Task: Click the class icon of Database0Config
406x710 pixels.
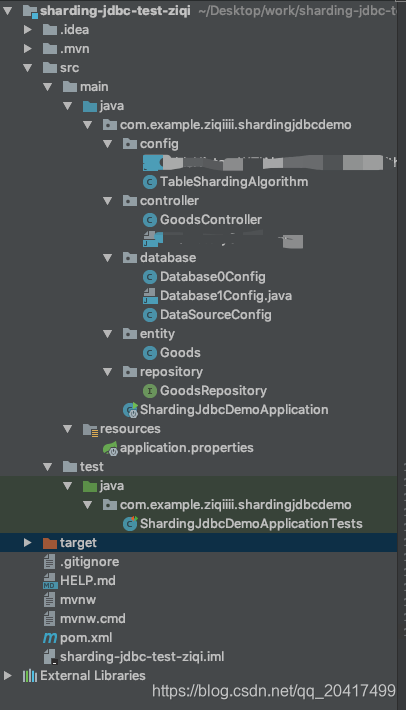Action: point(150,277)
